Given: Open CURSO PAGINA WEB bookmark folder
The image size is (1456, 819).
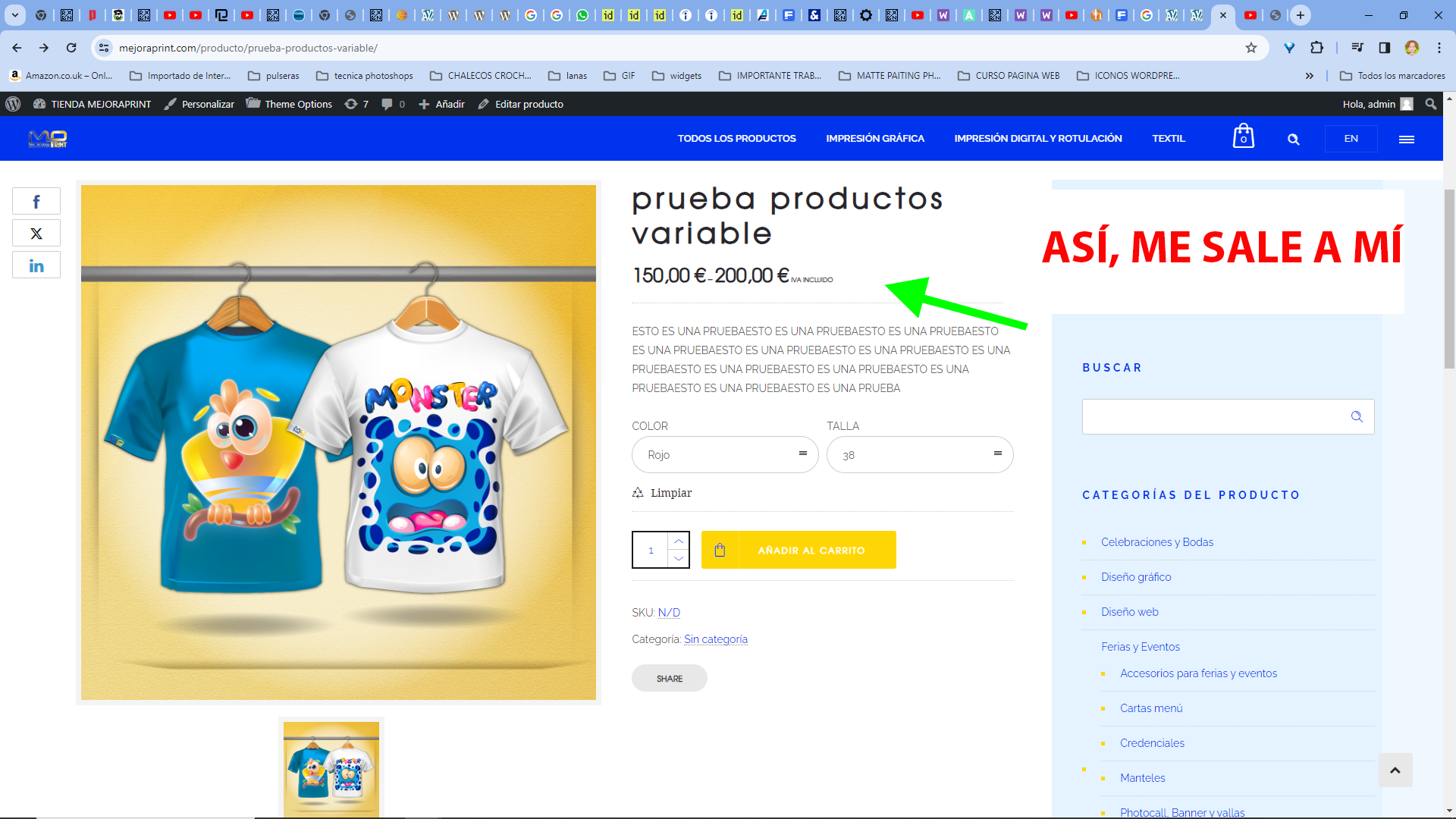Looking at the screenshot, I should click(1009, 76).
